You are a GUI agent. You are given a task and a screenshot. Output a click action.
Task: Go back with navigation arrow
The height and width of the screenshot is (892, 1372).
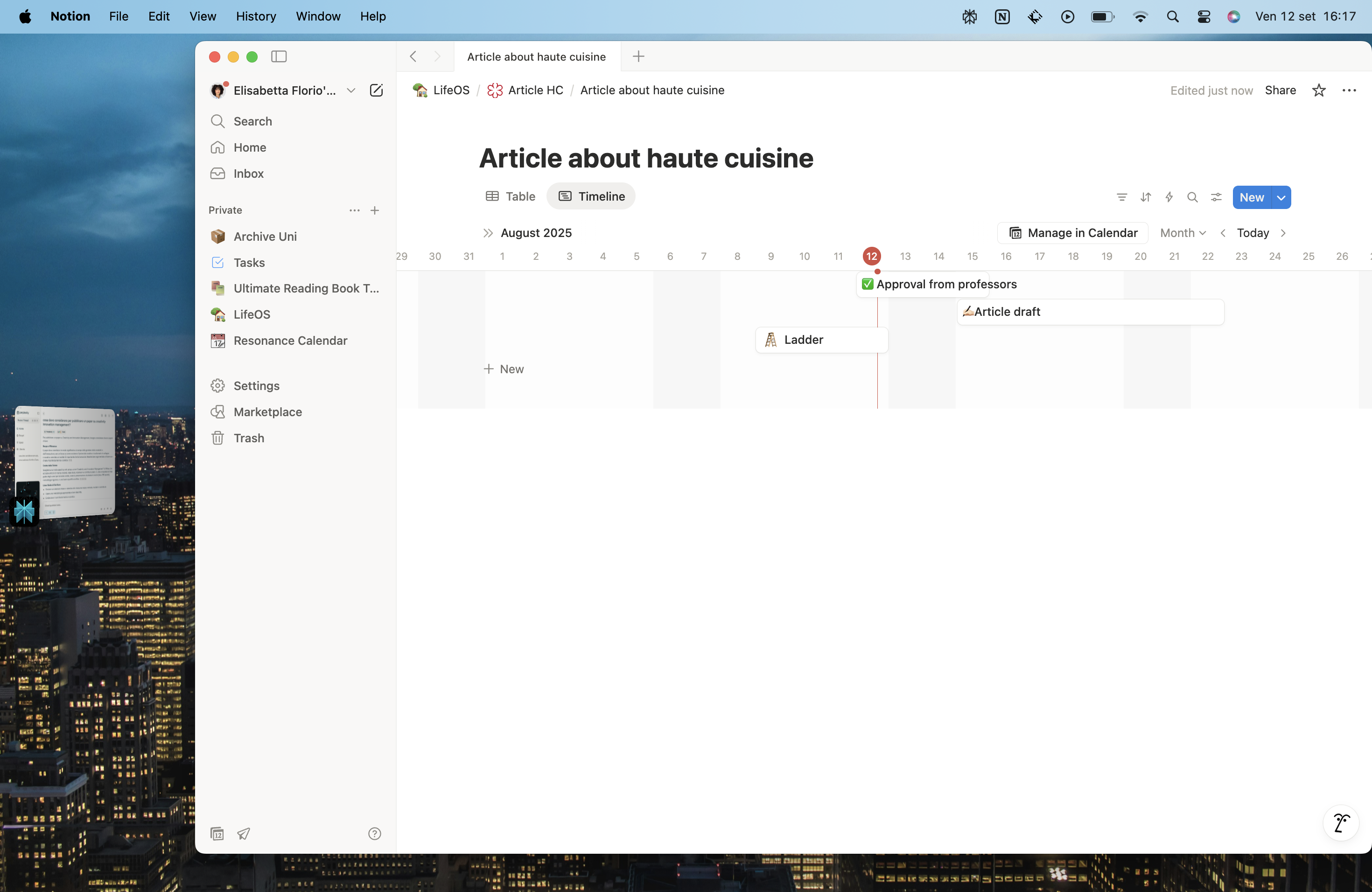tap(413, 56)
